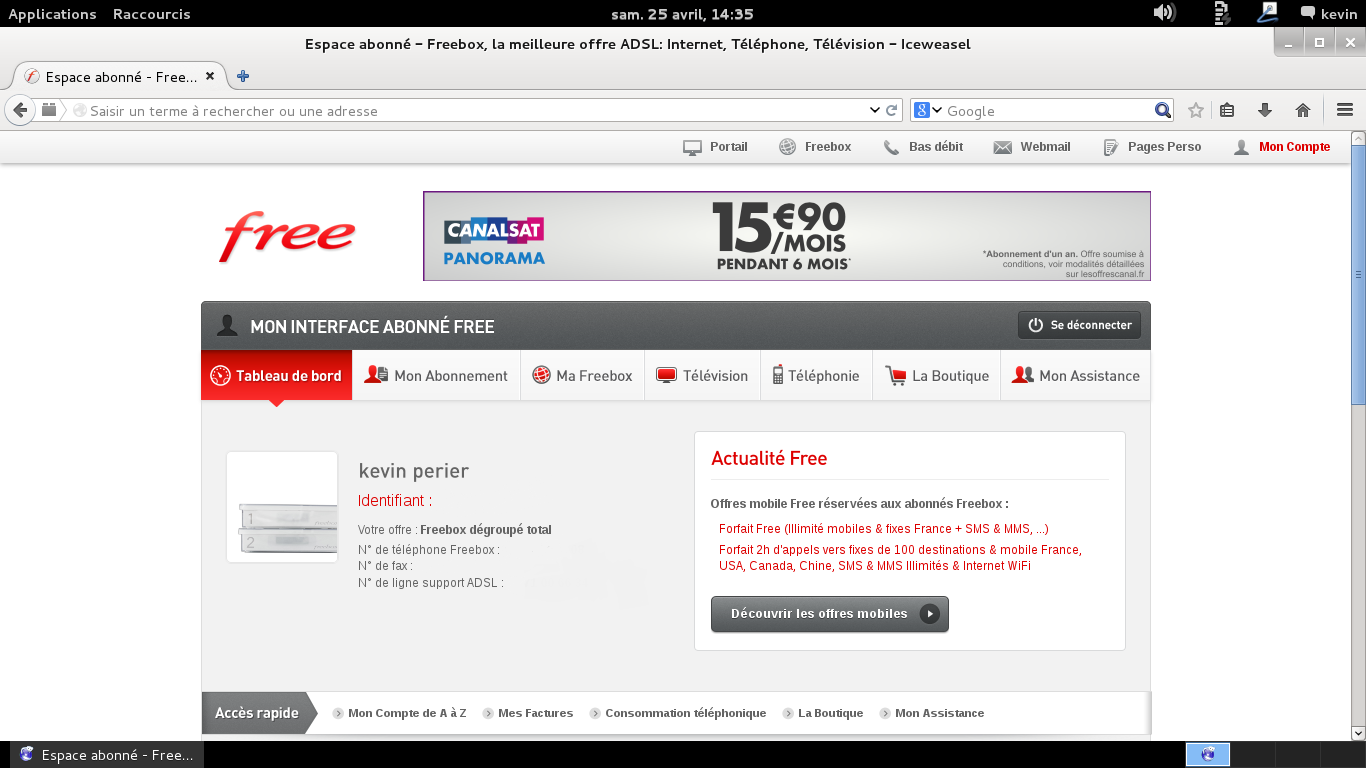
Task: Click the Free logo
Action: [x=287, y=236]
